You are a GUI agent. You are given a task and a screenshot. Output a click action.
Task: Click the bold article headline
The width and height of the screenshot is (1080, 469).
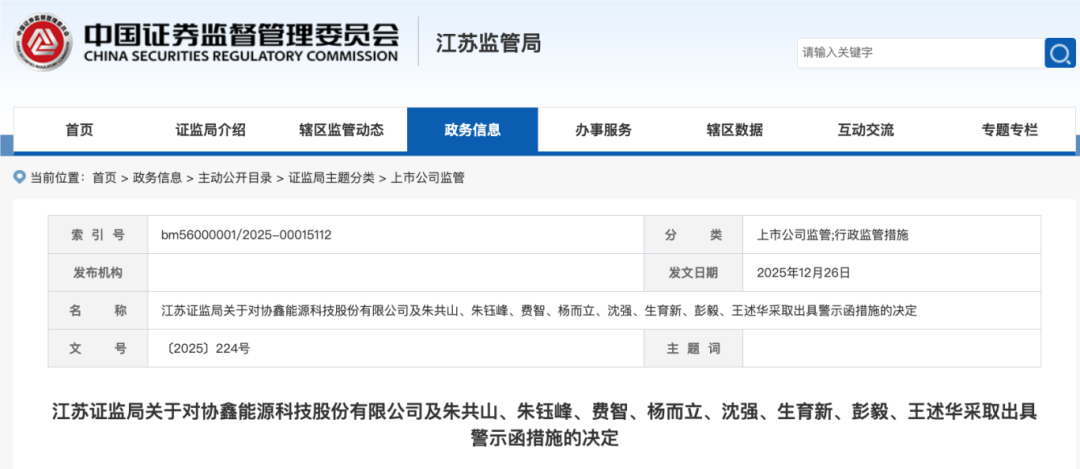(544, 424)
